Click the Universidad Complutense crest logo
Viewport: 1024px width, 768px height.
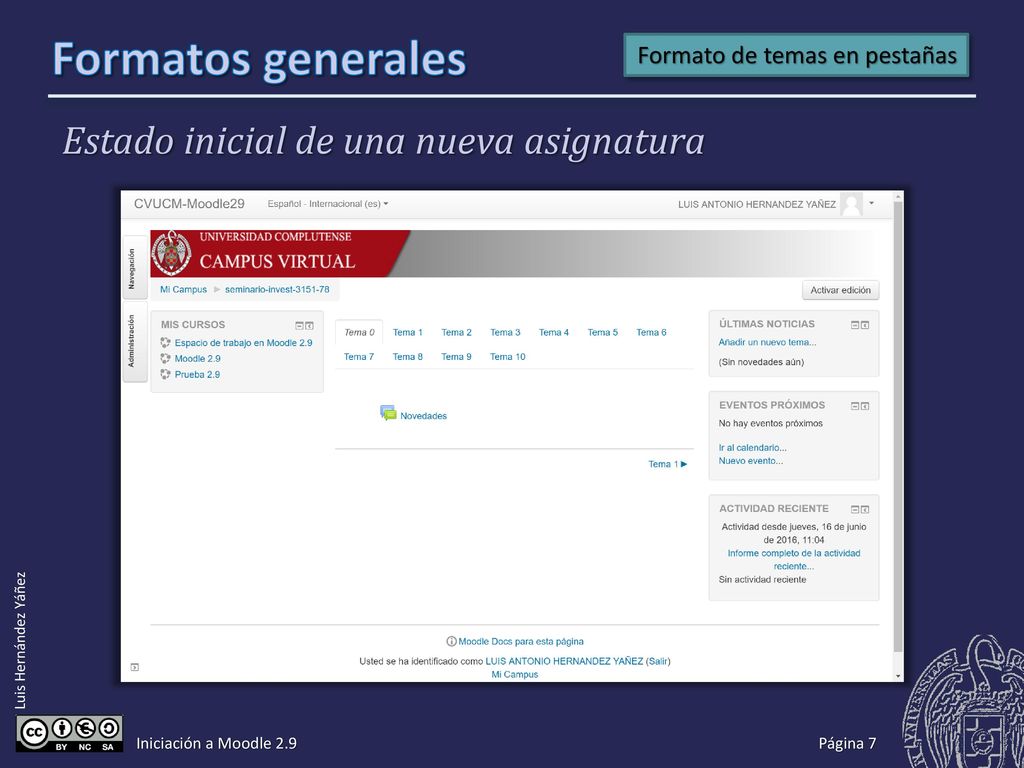coord(172,253)
